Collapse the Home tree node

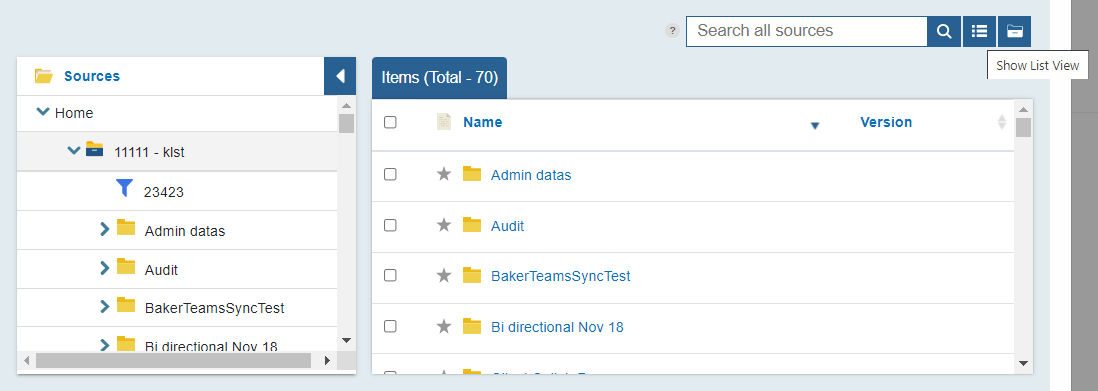click(43, 112)
